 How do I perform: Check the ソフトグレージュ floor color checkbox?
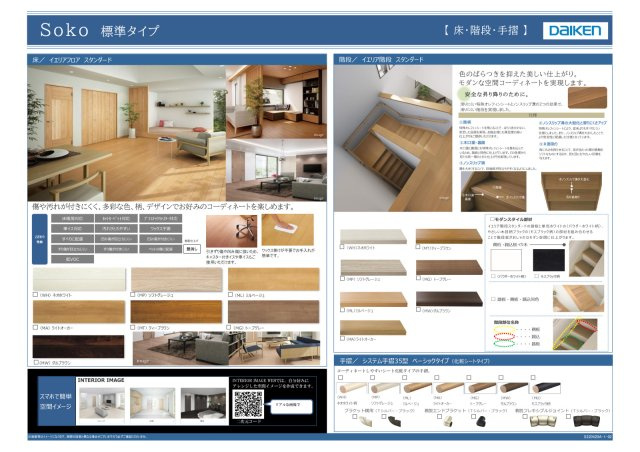(x=133, y=294)
